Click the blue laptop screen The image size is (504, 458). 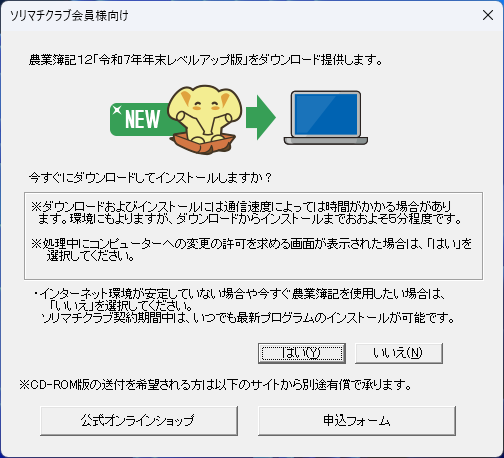(x=326, y=114)
